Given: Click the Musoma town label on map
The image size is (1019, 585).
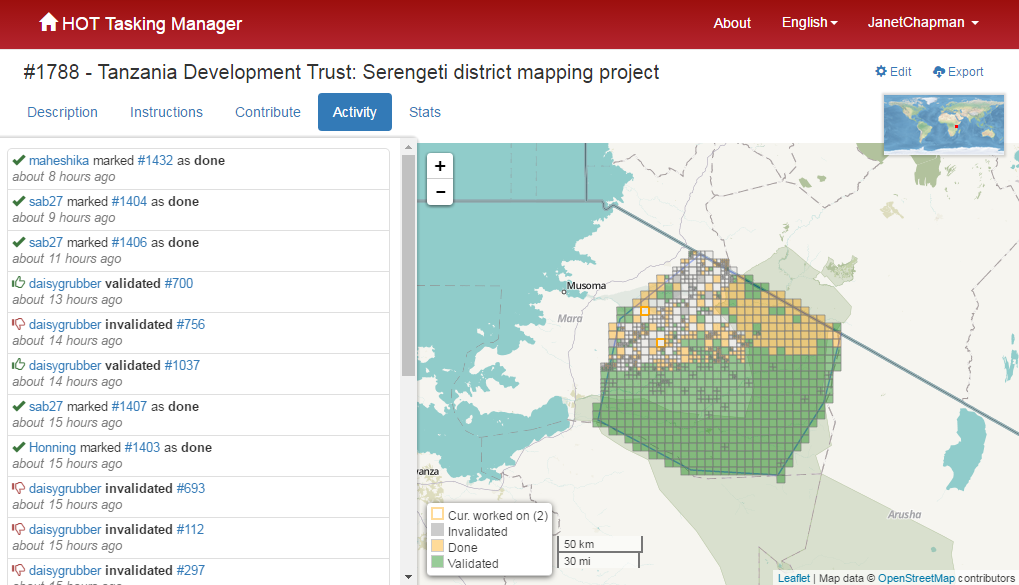Looking at the screenshot, I should point(586,285).
